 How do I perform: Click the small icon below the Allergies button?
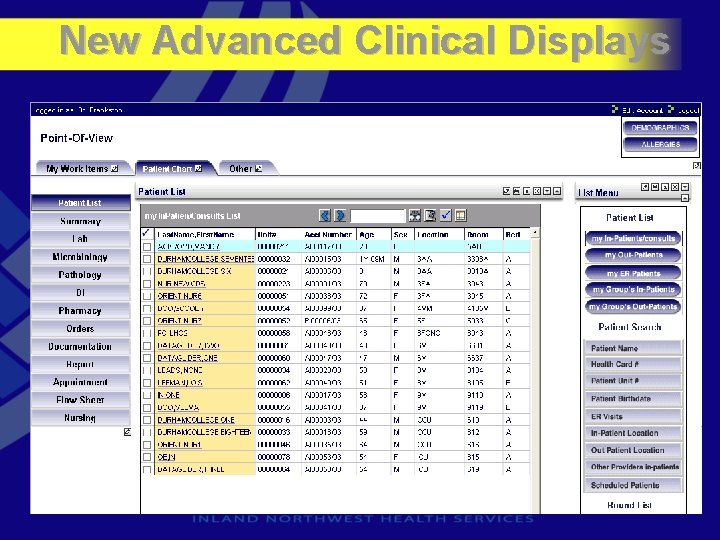(x=697, y=166)
